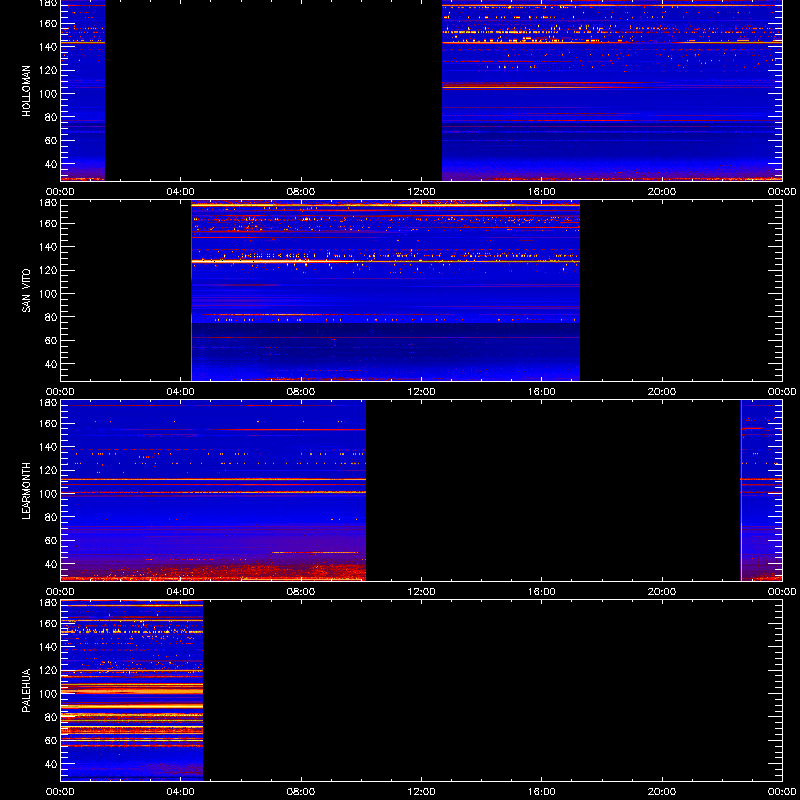Click San Vito spectrogram data block
800x800 pixels.
pos(386,291)
